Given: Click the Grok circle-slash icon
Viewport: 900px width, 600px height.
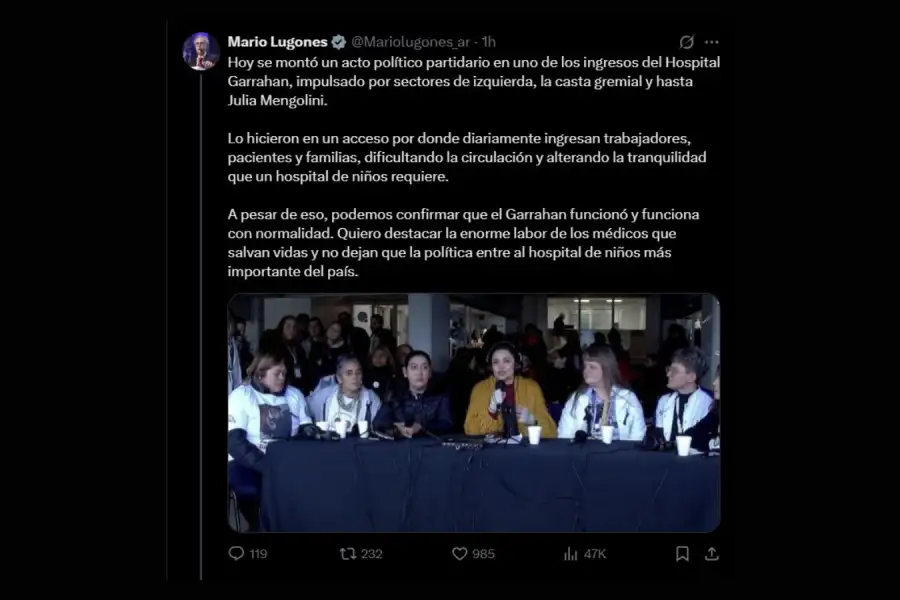Looking at the screenshot, I should pos(686,42).
